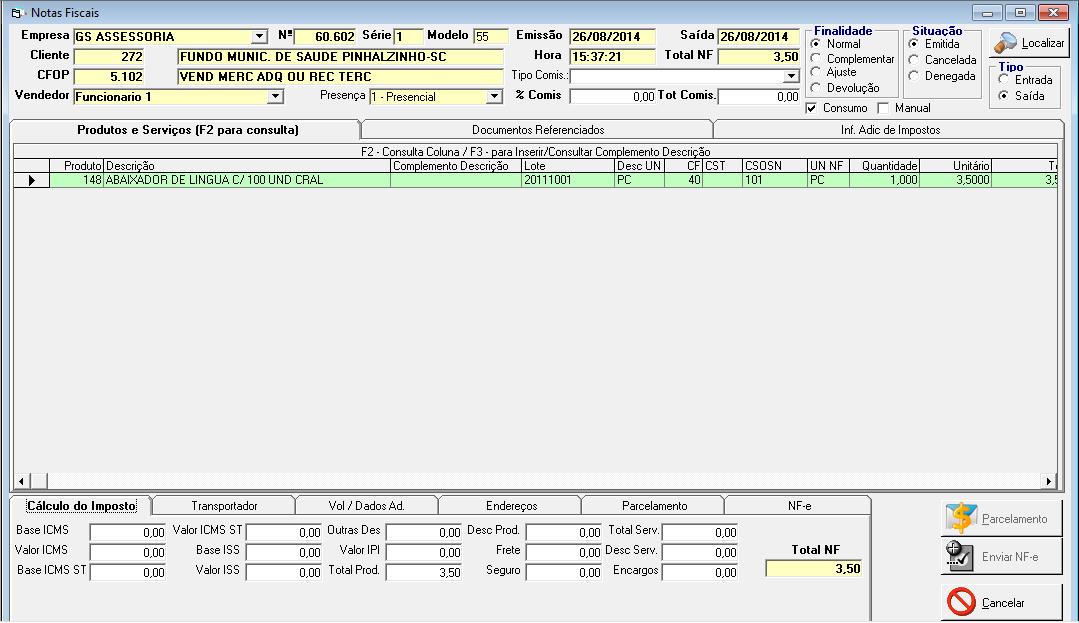Click the row indicator arrow in grid
Screen dimensions: 1079x623
point(31,180)
